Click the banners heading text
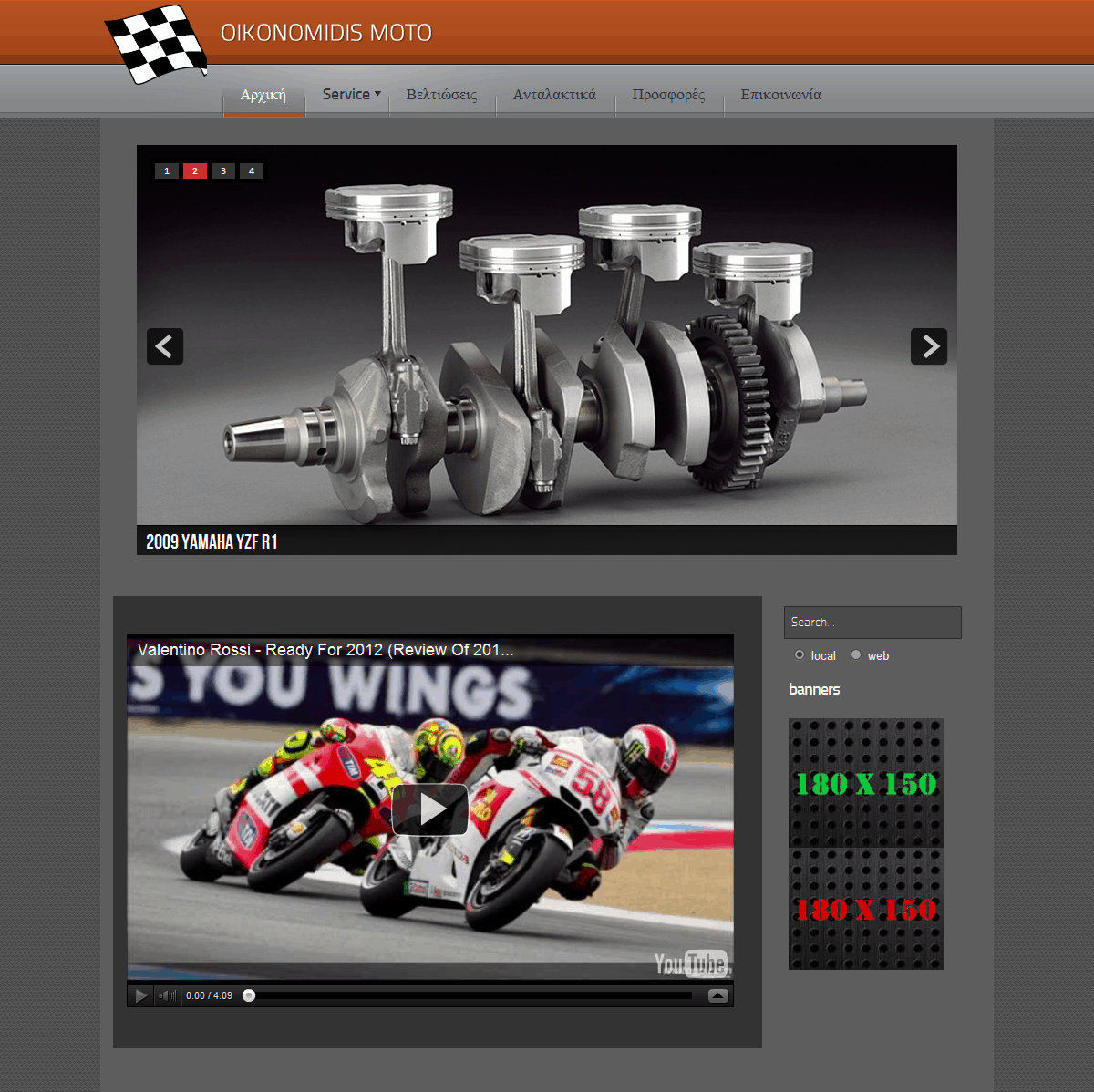 pos(814,689)
